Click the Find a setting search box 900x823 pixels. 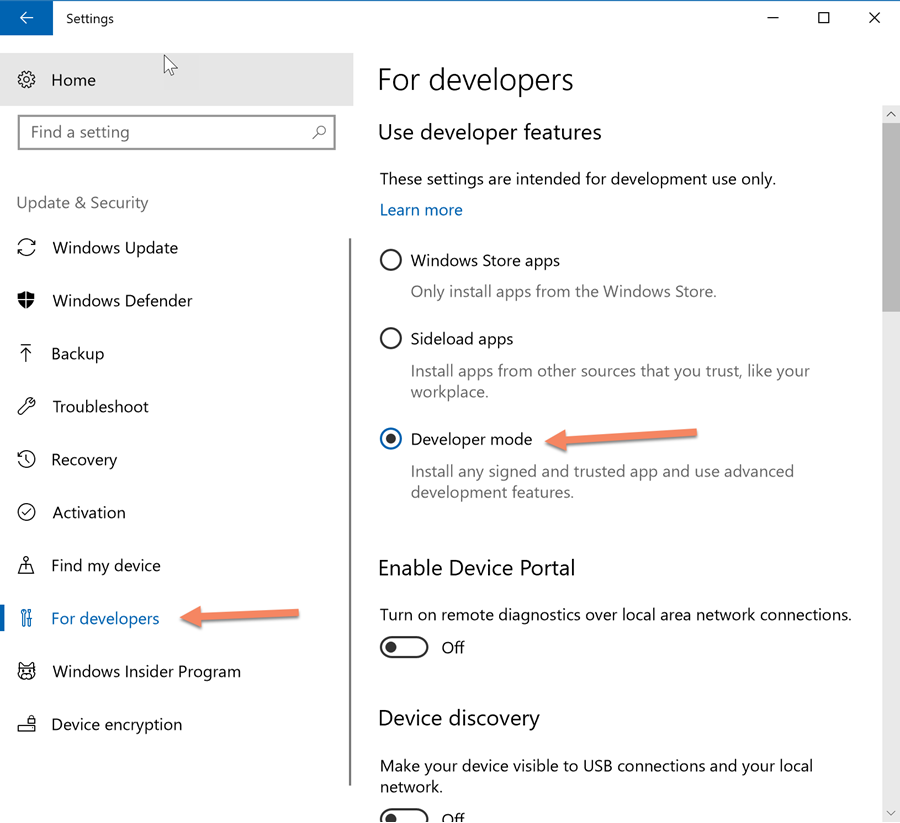click(165, 132)
